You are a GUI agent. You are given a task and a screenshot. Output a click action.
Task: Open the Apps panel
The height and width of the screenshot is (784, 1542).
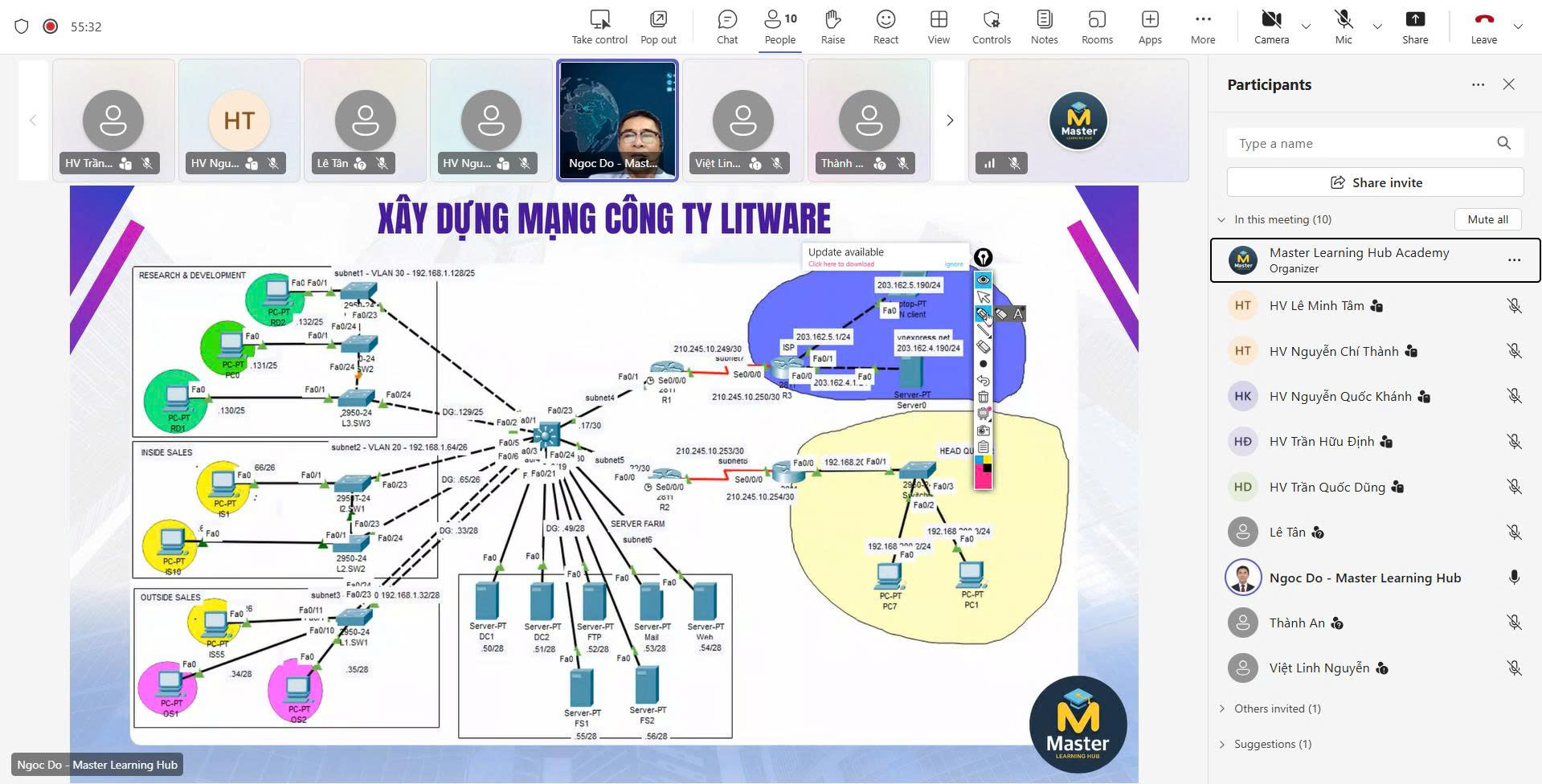click(x=1149, y=27)
